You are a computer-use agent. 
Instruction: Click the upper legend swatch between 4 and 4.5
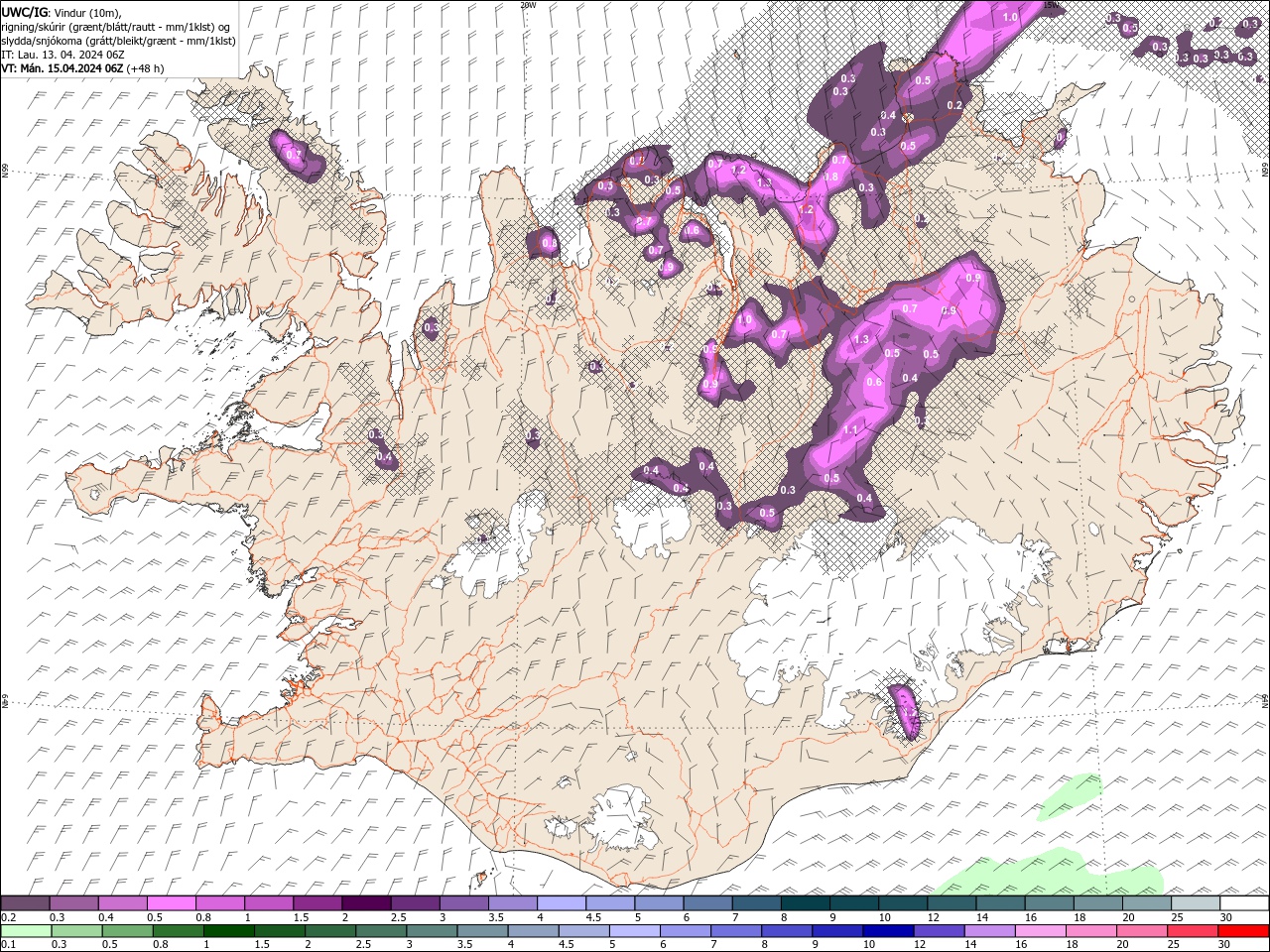click(562, 903)
